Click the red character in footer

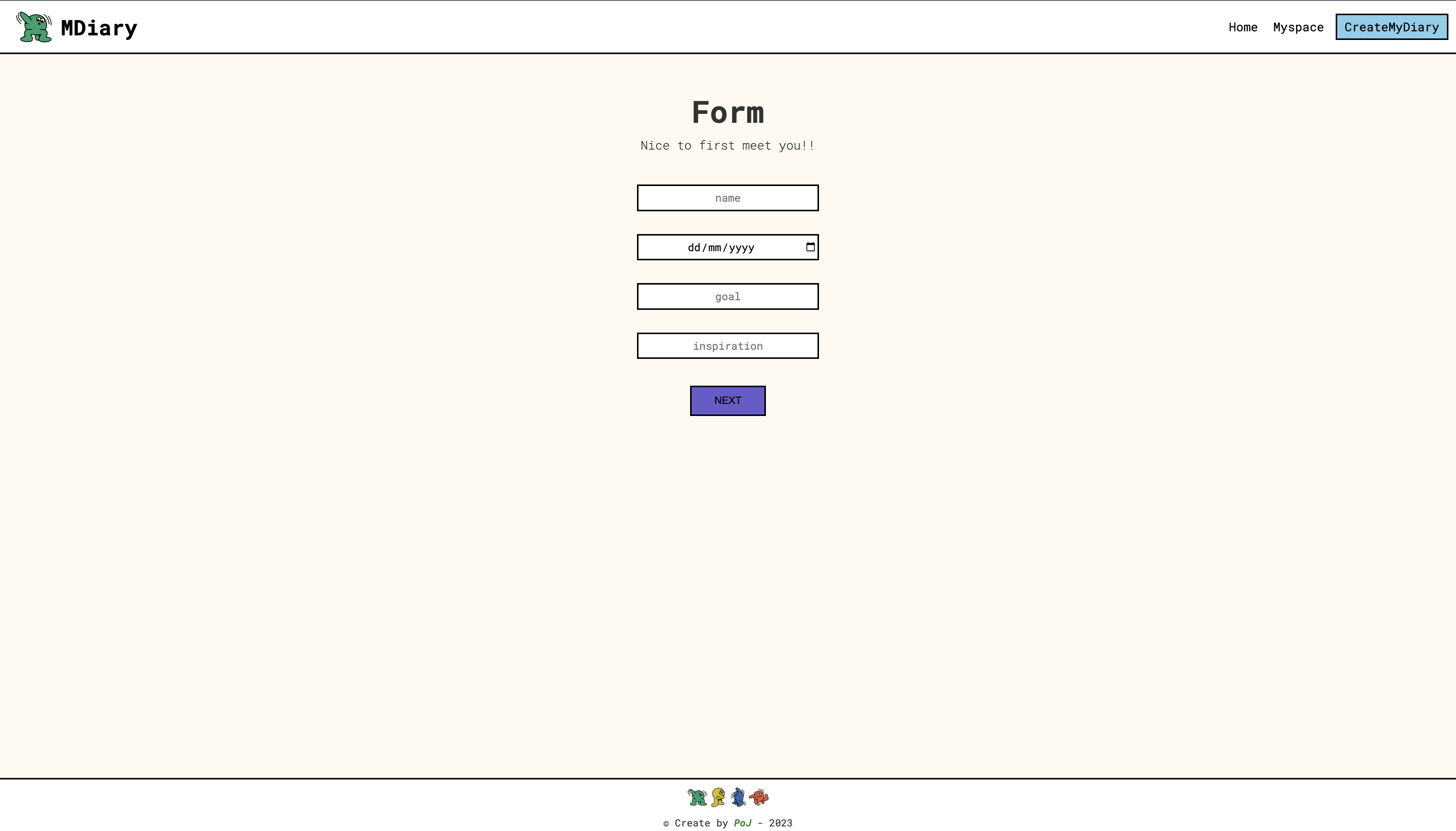click(x=759, y=797)
